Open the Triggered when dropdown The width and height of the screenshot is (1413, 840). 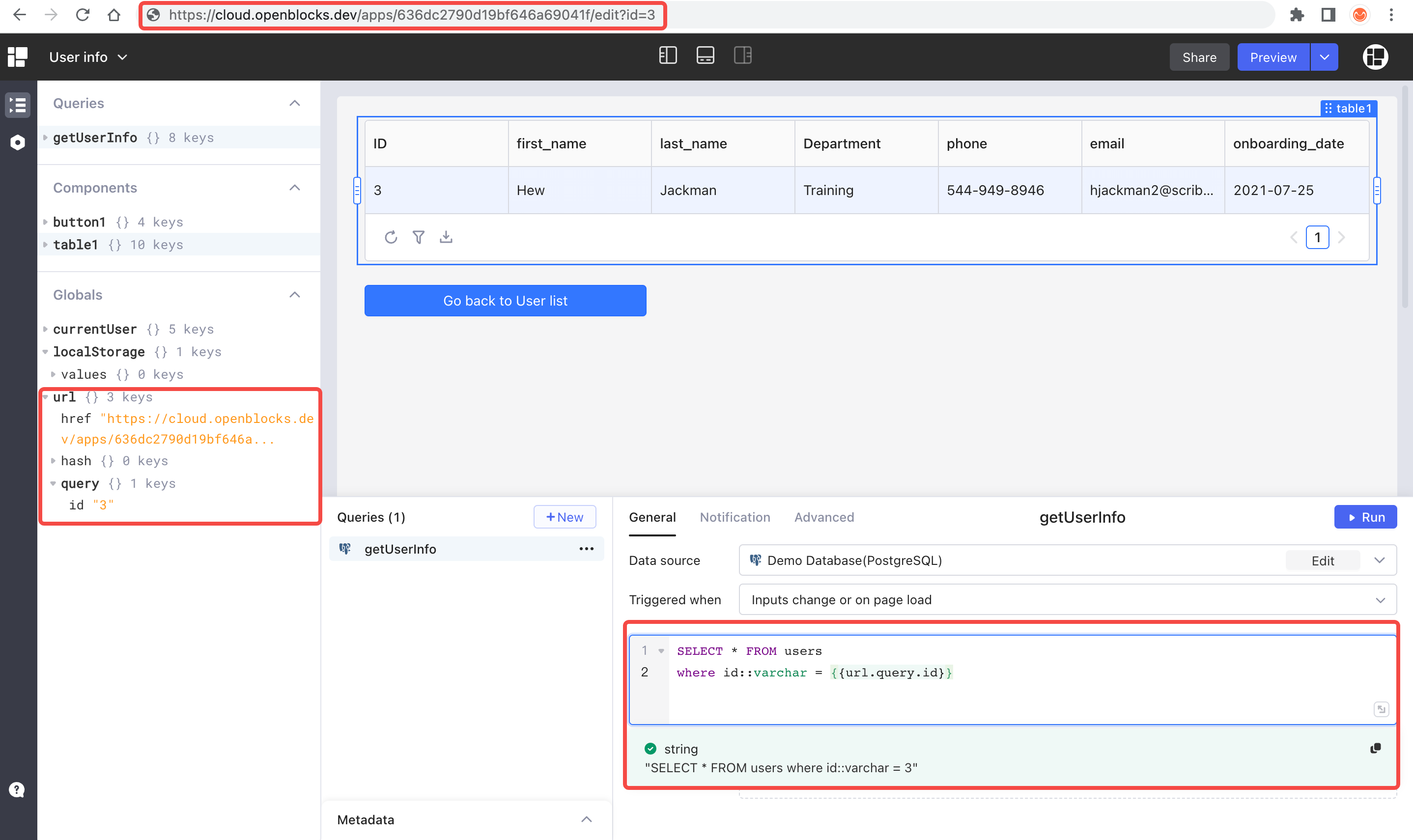[1067, 600]
